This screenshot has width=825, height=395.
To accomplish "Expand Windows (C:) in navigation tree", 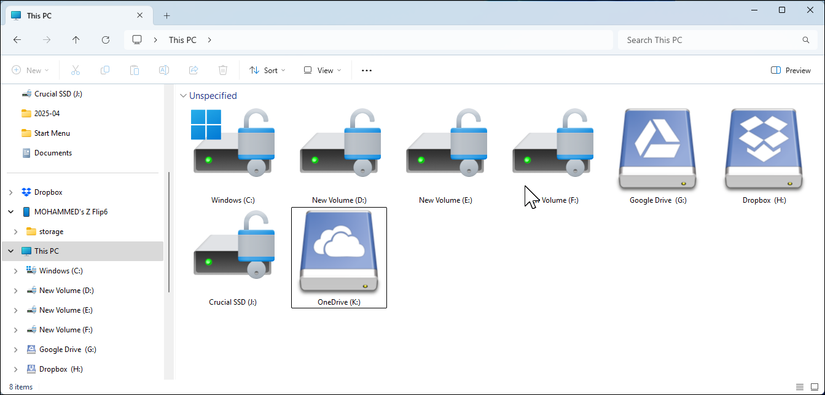I will click(16, 271).
